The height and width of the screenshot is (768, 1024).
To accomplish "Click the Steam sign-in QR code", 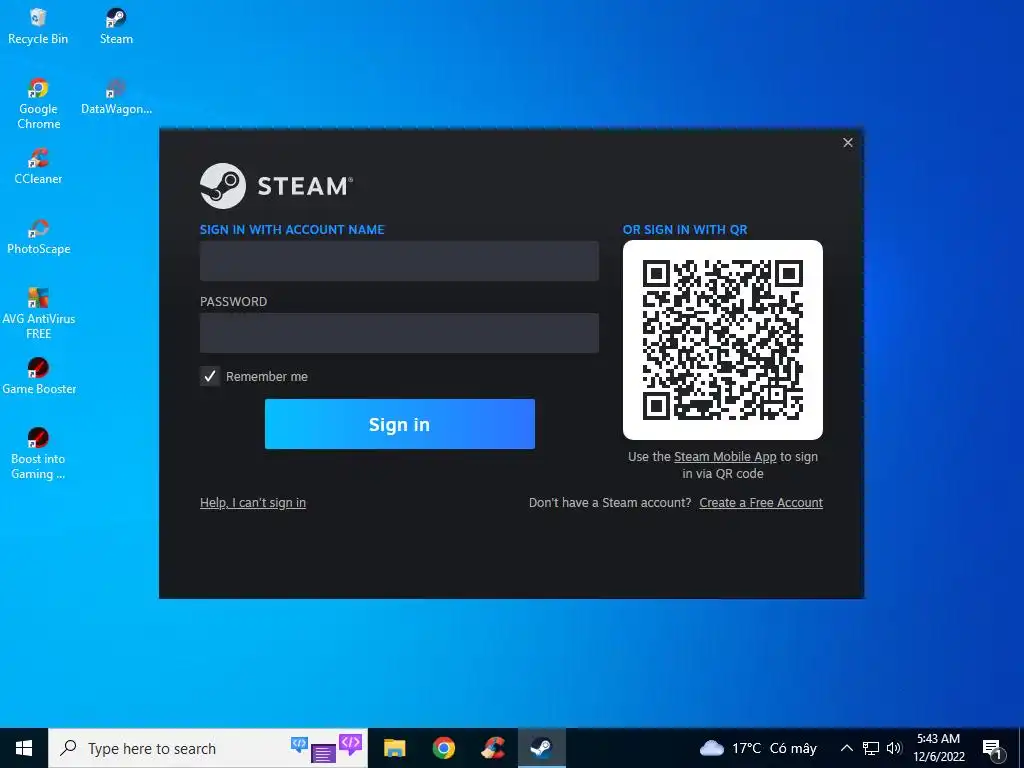I will [722, 340].
